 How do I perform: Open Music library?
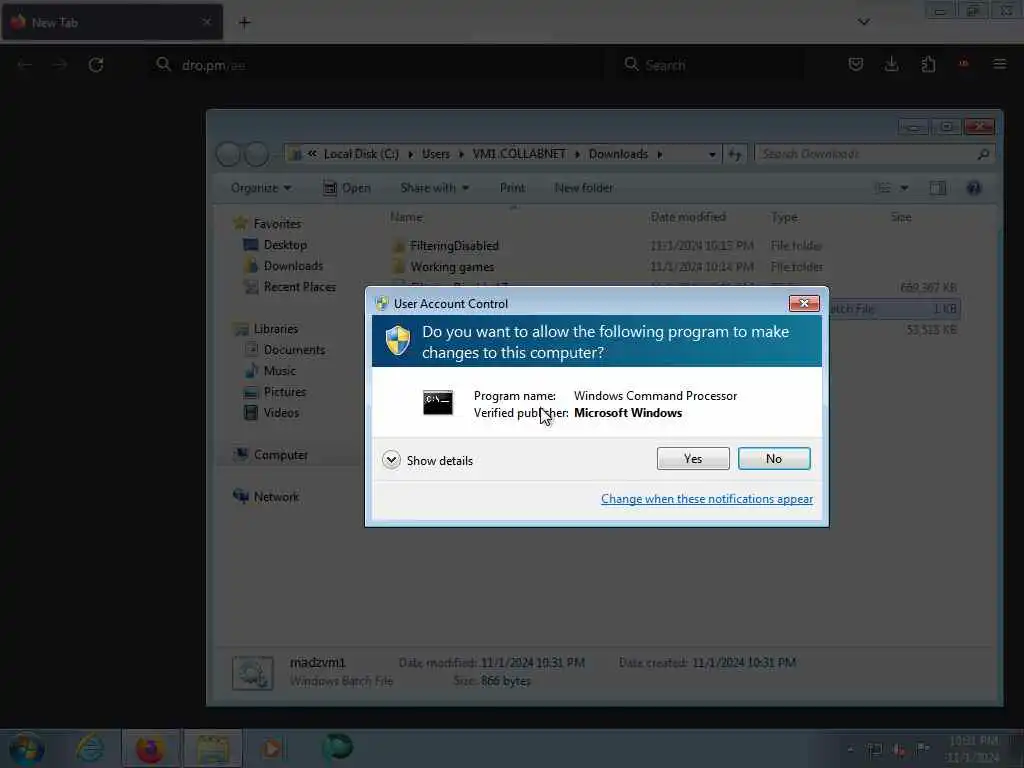(280, 370)
